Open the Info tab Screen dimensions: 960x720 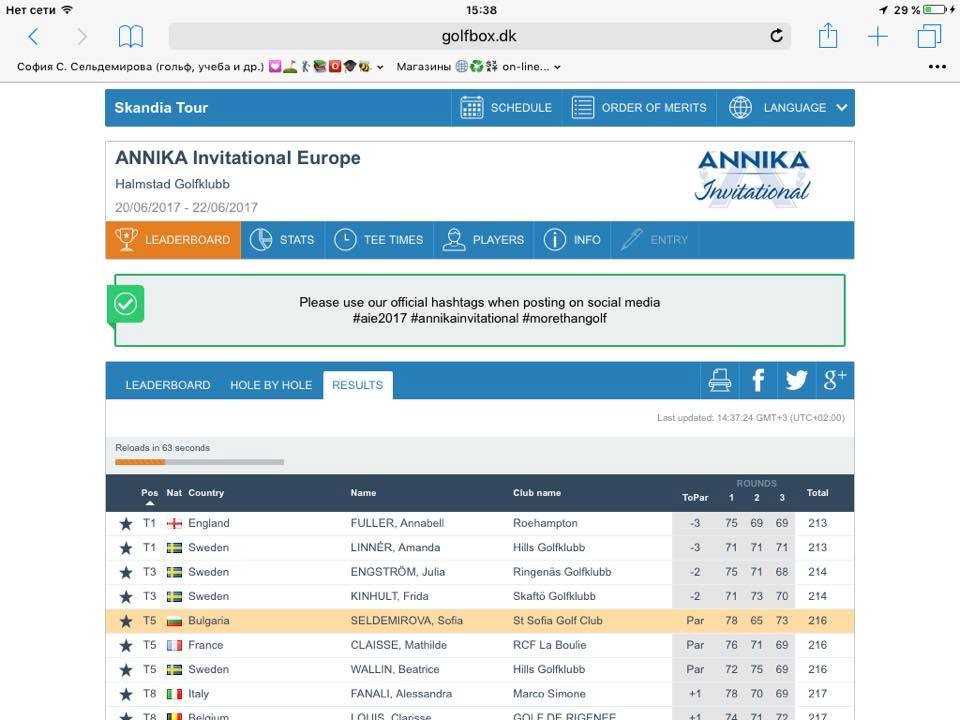pyautogui.click(x=572, y=240)
